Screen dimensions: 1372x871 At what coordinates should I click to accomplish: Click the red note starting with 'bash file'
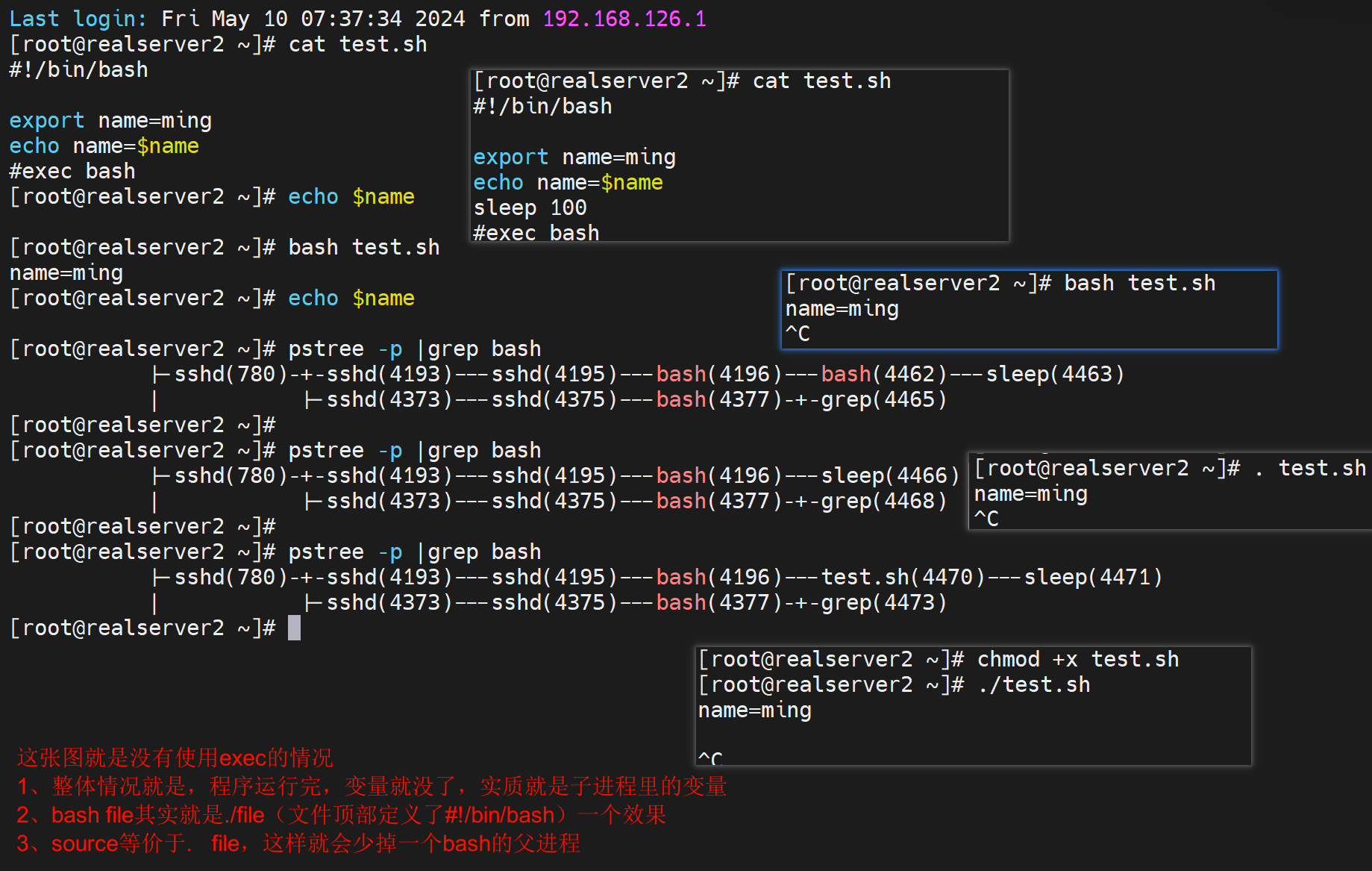tap(341, 815)
